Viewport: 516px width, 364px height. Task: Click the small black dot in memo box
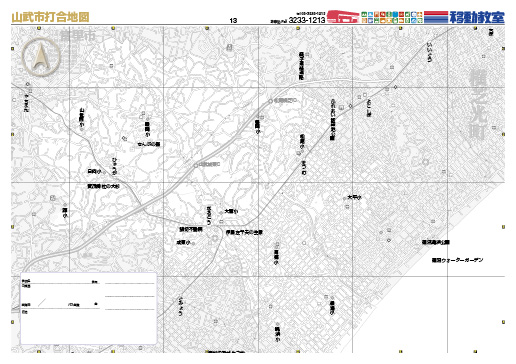point(96,304)
